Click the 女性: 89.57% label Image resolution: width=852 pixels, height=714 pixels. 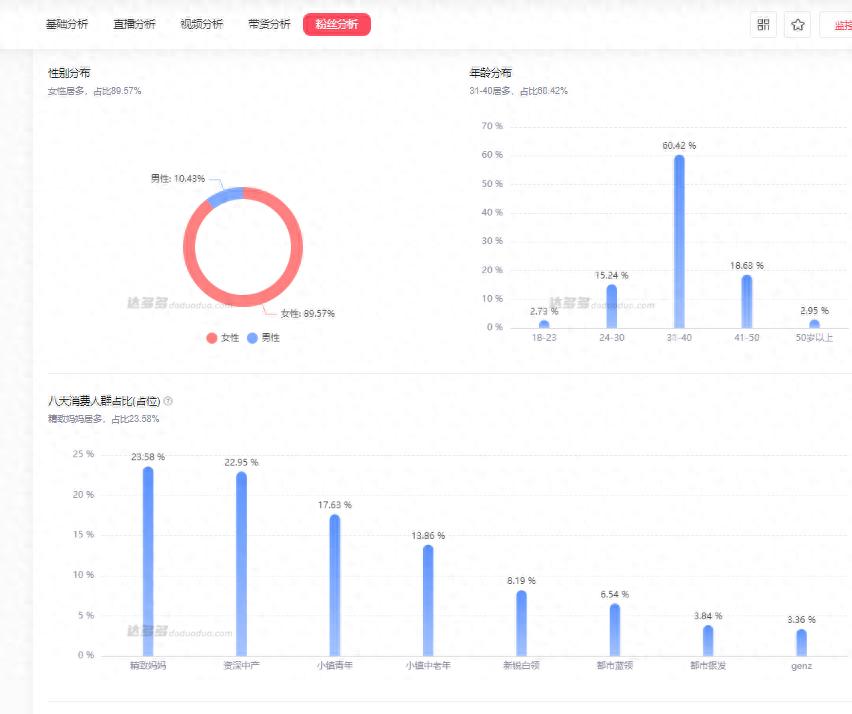[306, 313]
